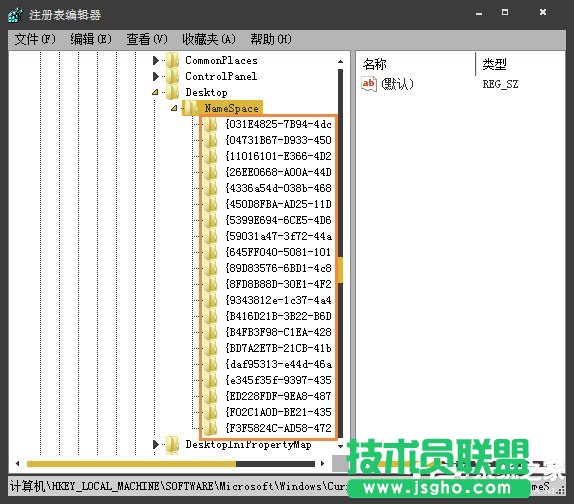Click the (默认) string value icon
The height and width of the screenshot is (504, 574).
pyautogui.click(x=369, y=84)
